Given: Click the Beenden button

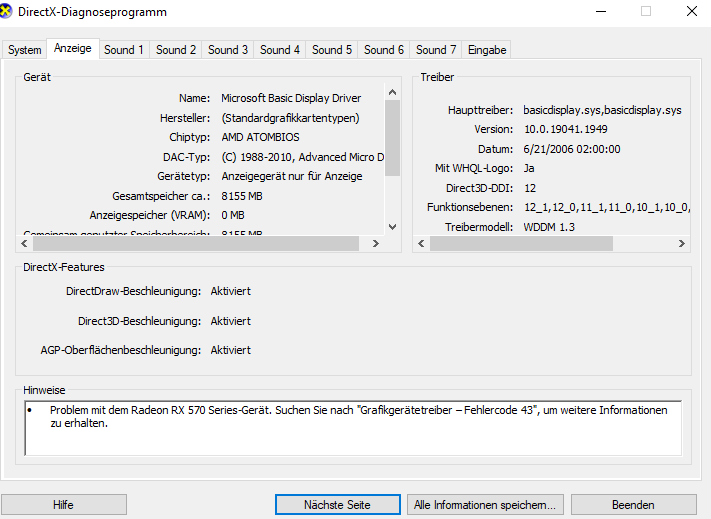Looking at the screenshot, I should click(633, 504).
